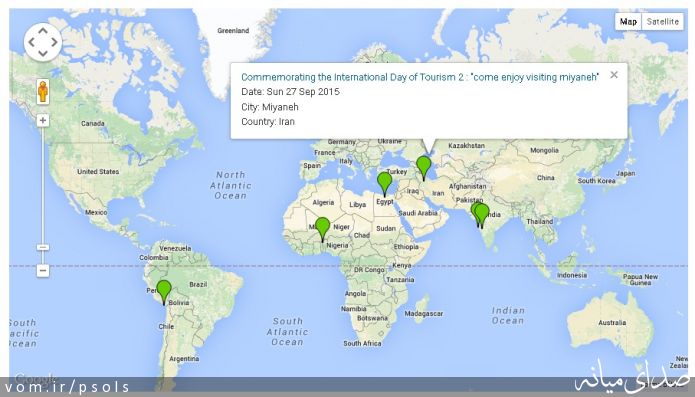The width and height of the screenshot is (695, 397).
Task: Click the 'Country: Iran' text
Action: pyautogui.click(x=268, y=121)
